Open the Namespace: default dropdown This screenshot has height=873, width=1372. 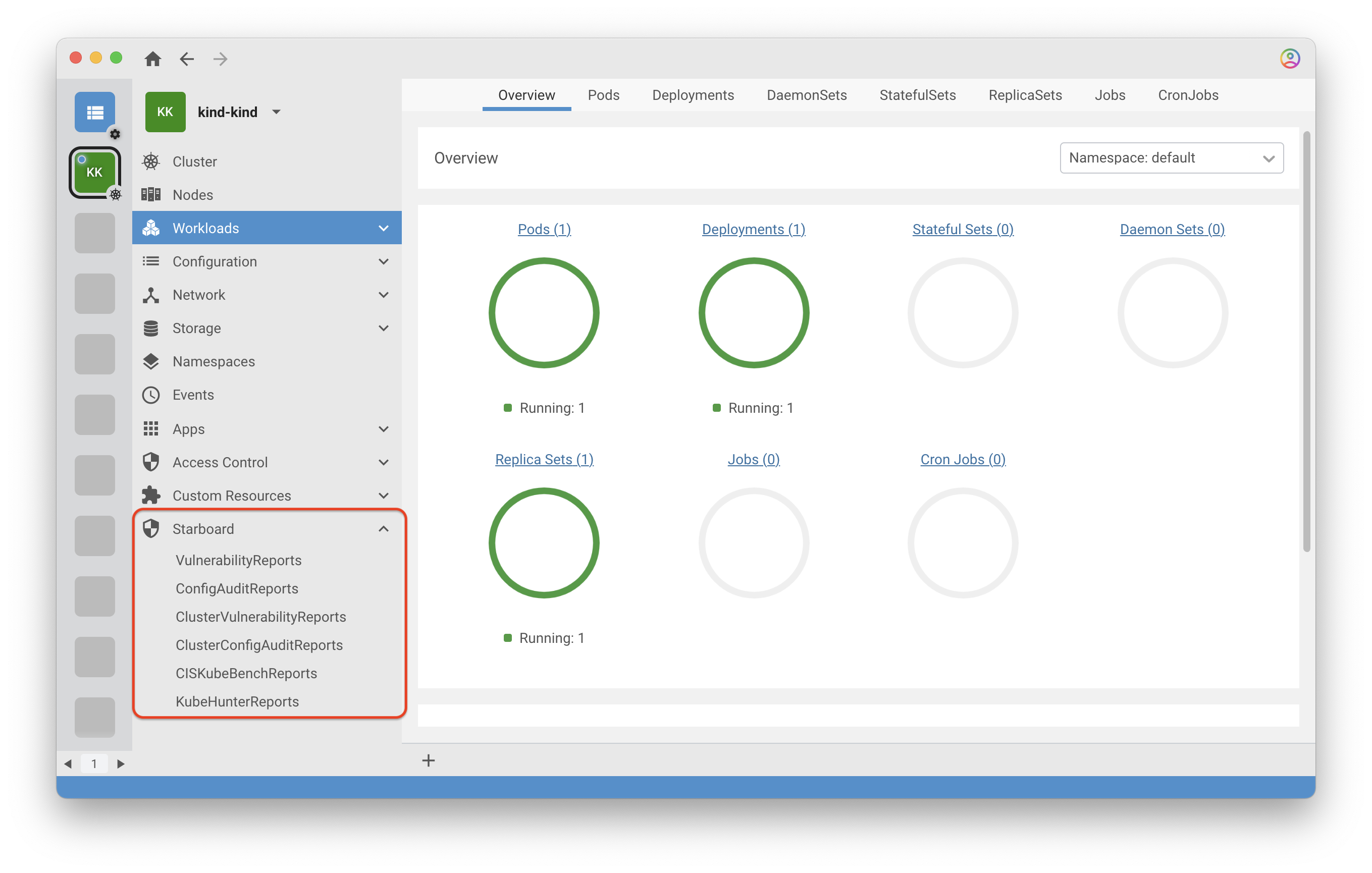click(1171, 158)
